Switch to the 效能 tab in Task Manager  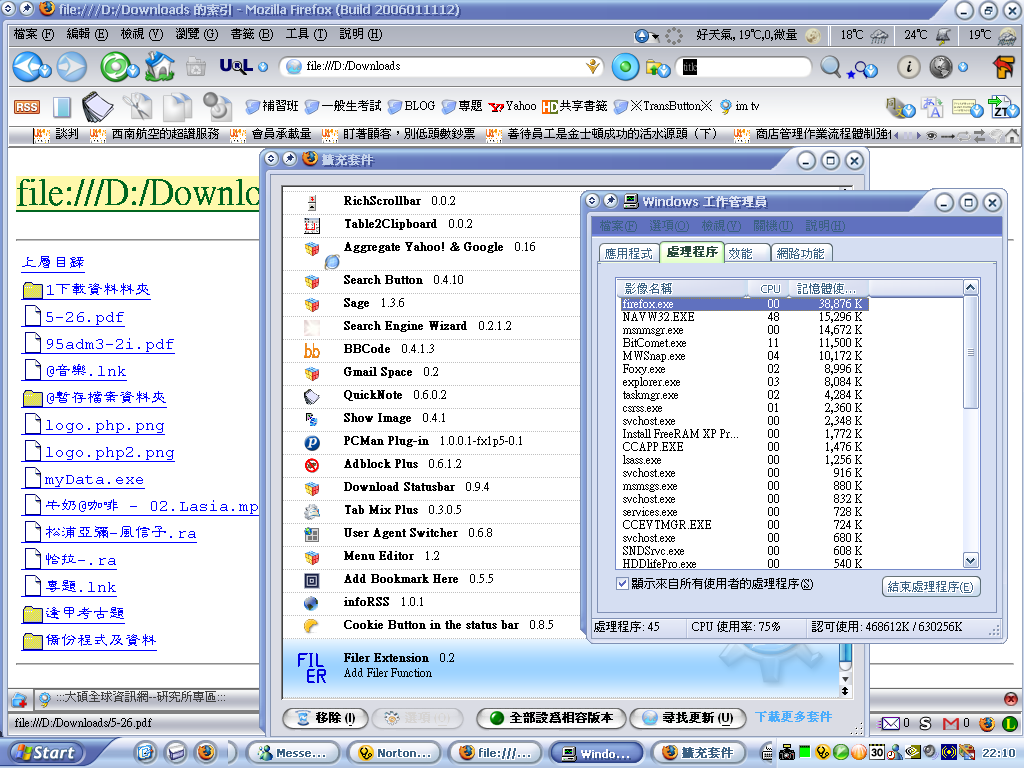click(x=741, y=254)
